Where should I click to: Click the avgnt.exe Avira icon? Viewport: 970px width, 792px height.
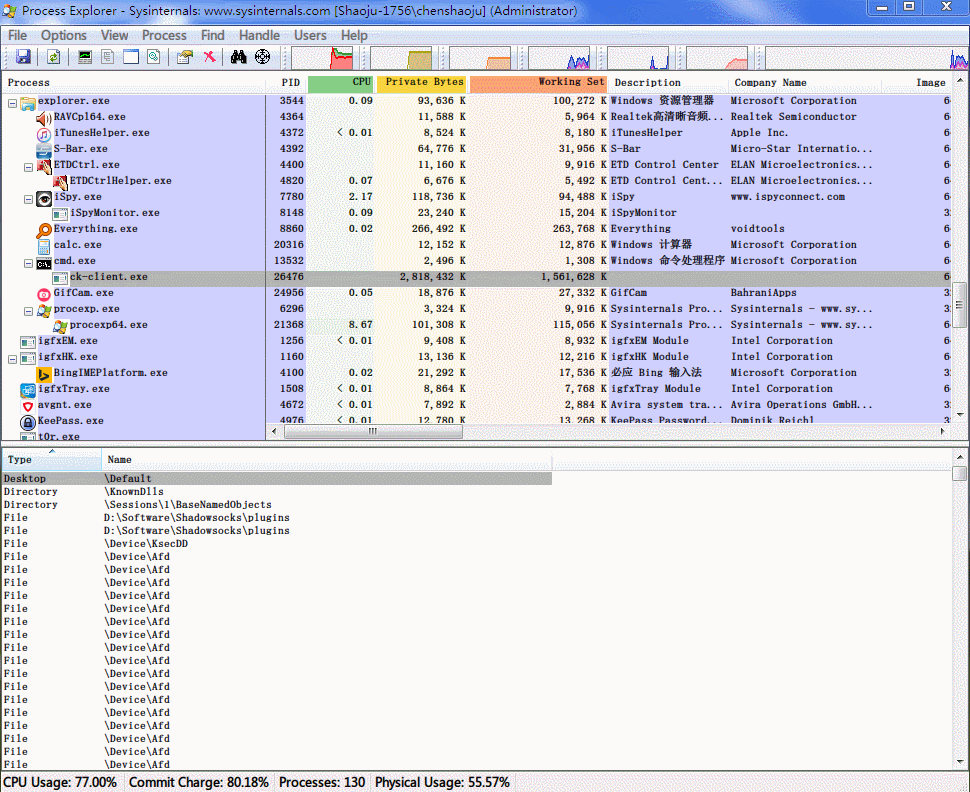click(28, 407)
